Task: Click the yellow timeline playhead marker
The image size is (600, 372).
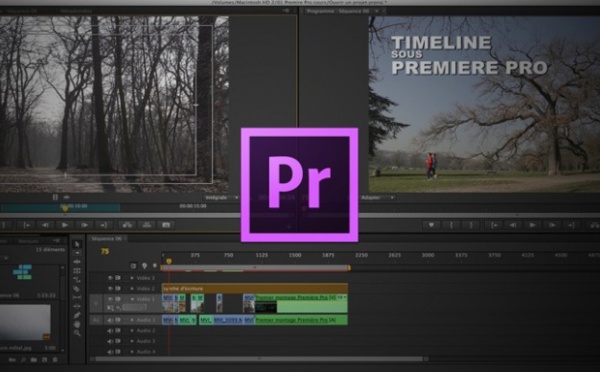Action: pyautogui.click(x=169, y=261)
